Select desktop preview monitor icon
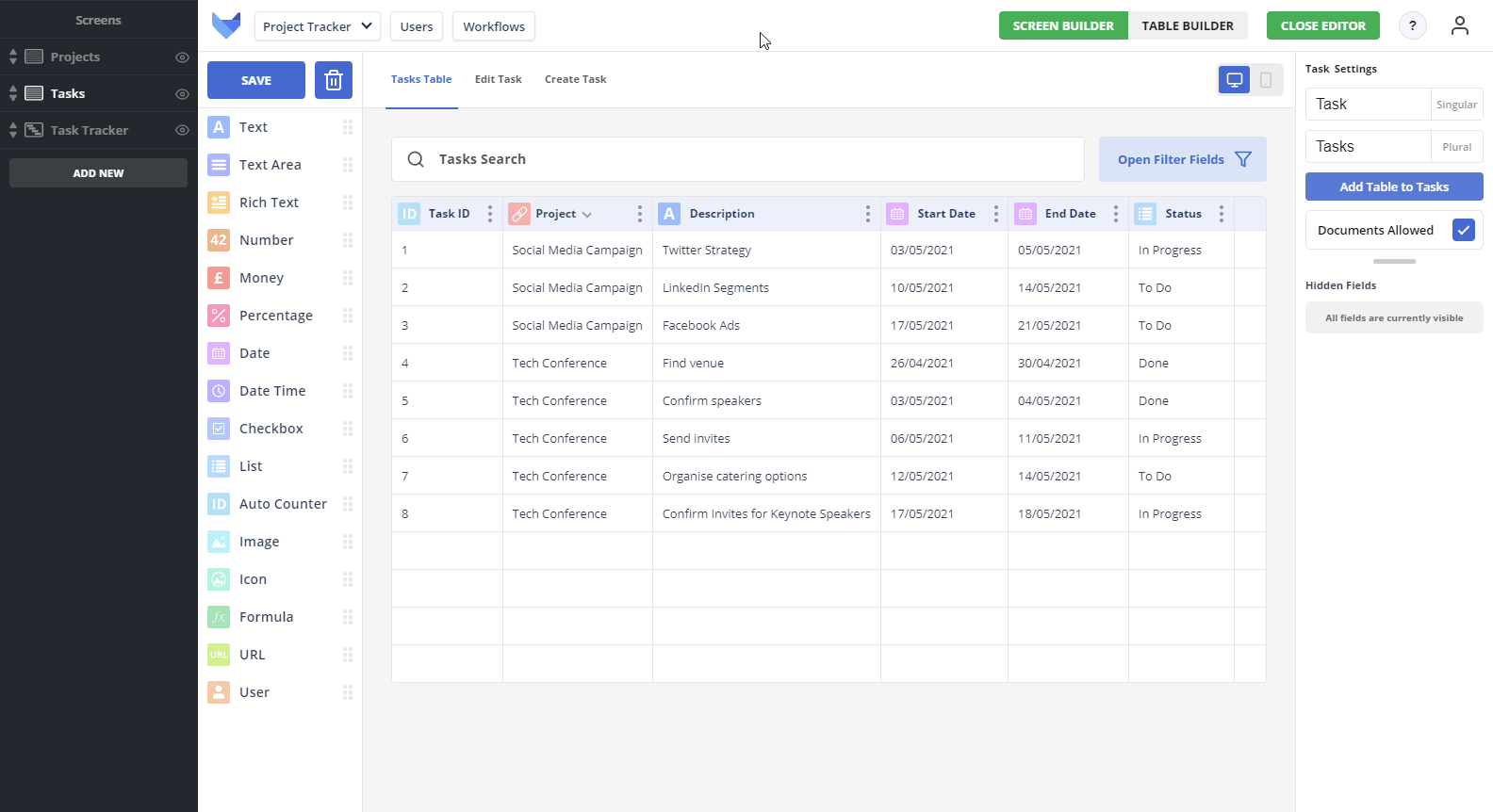This screenshot has height=812, width=1493. click(x=1235, y=80)
